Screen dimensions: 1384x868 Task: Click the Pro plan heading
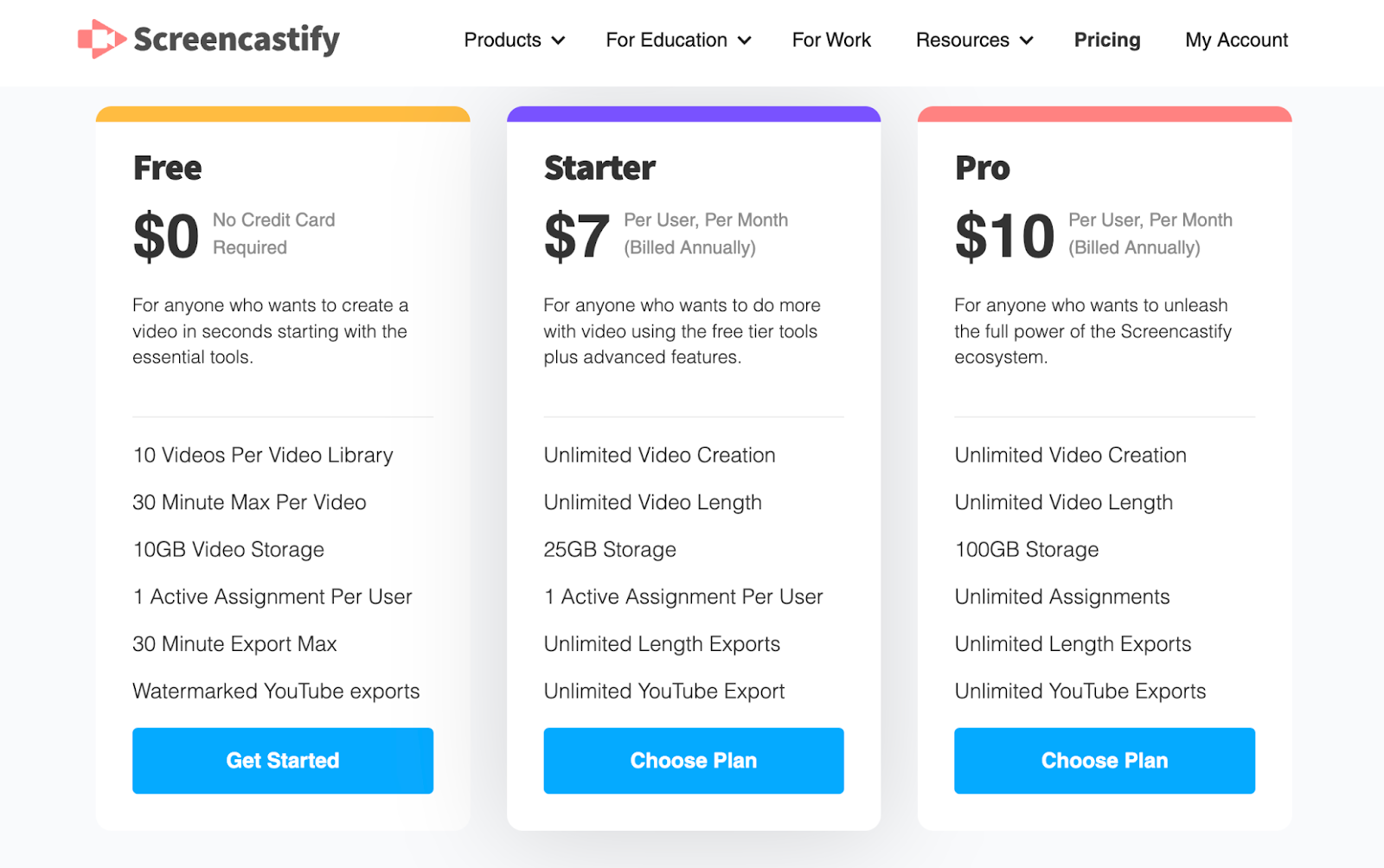[x=983, y=168]
